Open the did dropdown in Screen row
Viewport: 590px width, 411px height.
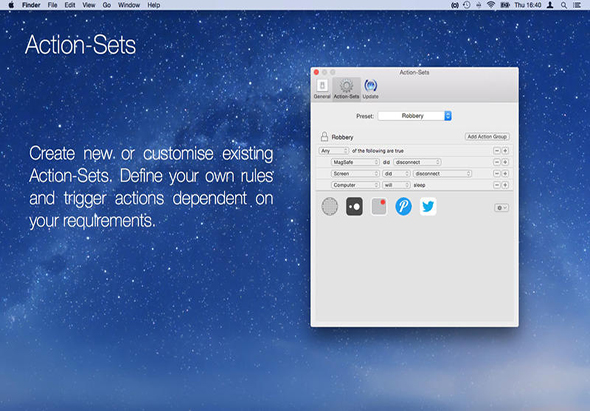396,174
